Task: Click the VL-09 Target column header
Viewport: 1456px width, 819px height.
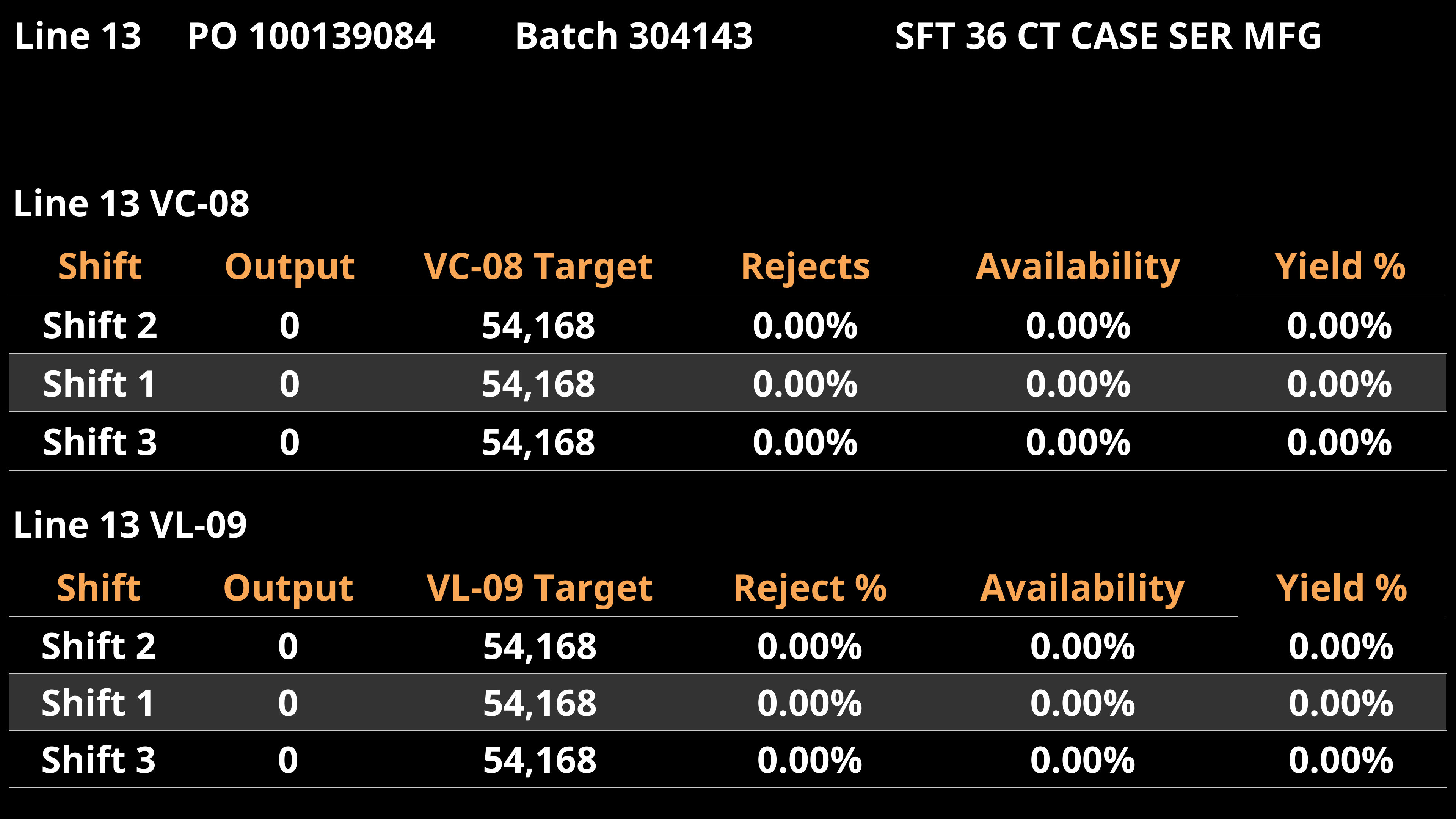Action: click(x=540, y=588)
